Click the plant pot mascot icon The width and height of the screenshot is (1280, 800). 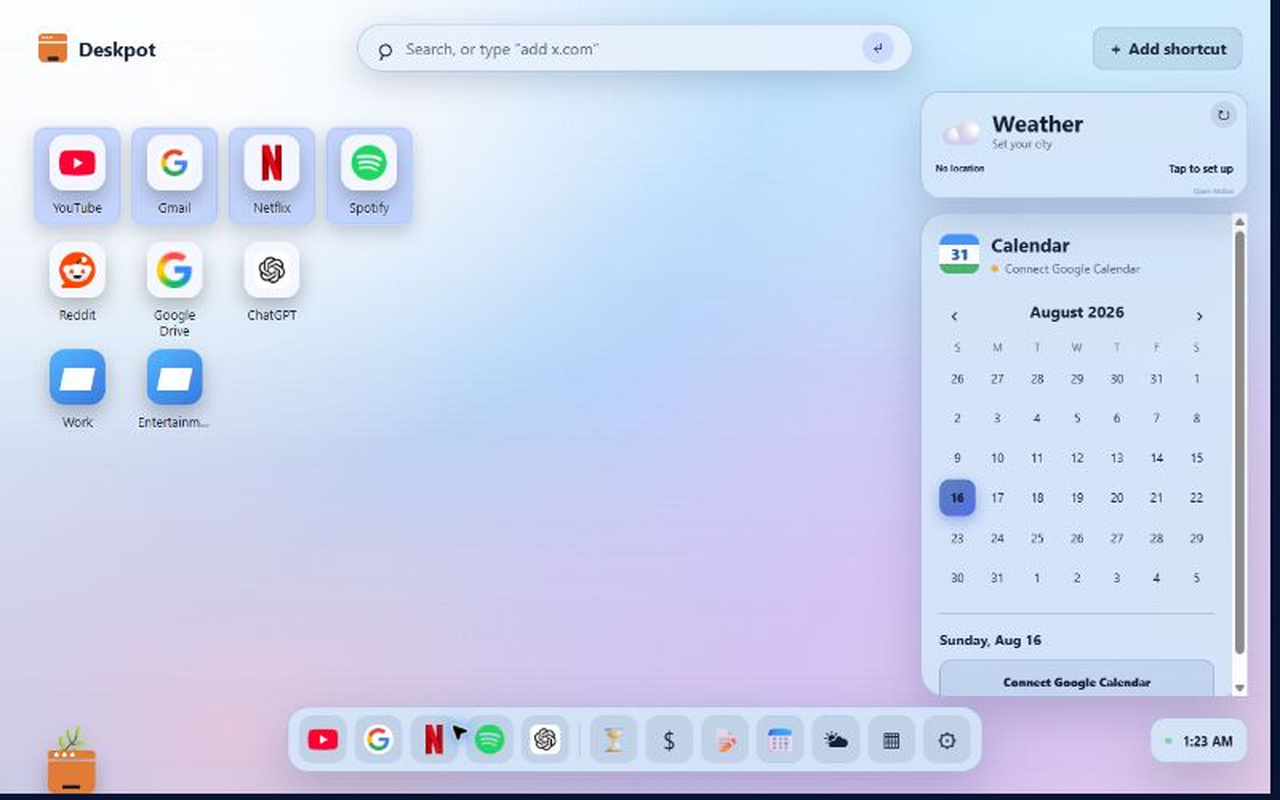coord(72,761)
